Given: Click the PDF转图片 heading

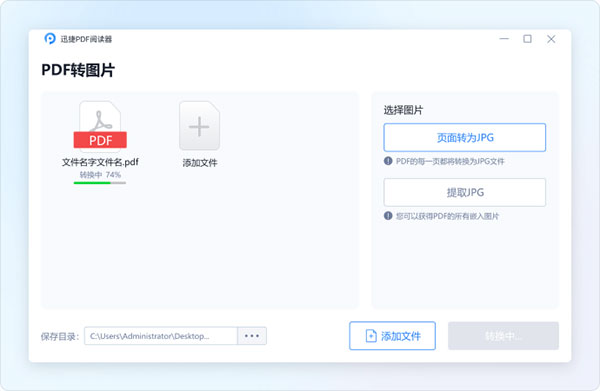Looking at the screenshot, I should (x=78, y=70).
